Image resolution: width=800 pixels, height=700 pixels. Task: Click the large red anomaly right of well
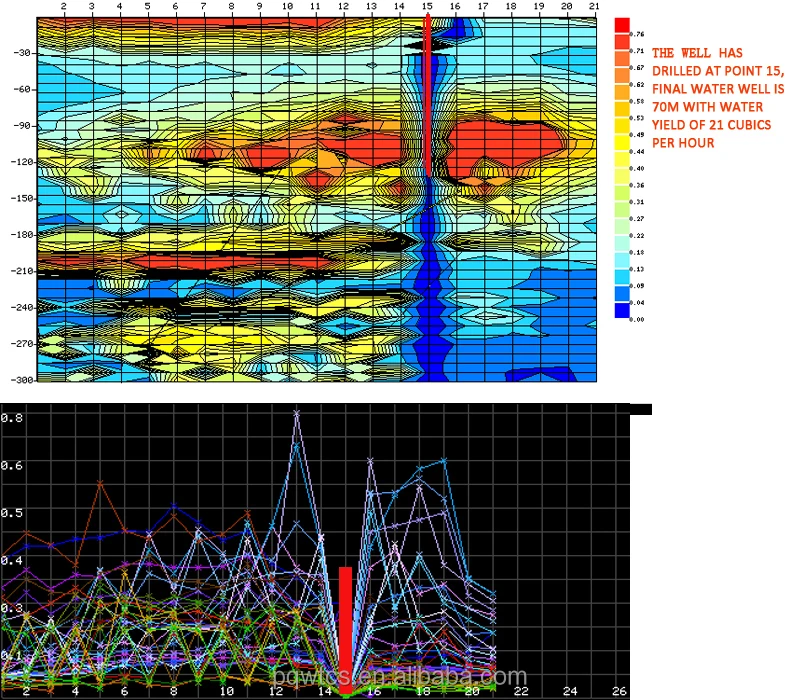click(503, 148)
